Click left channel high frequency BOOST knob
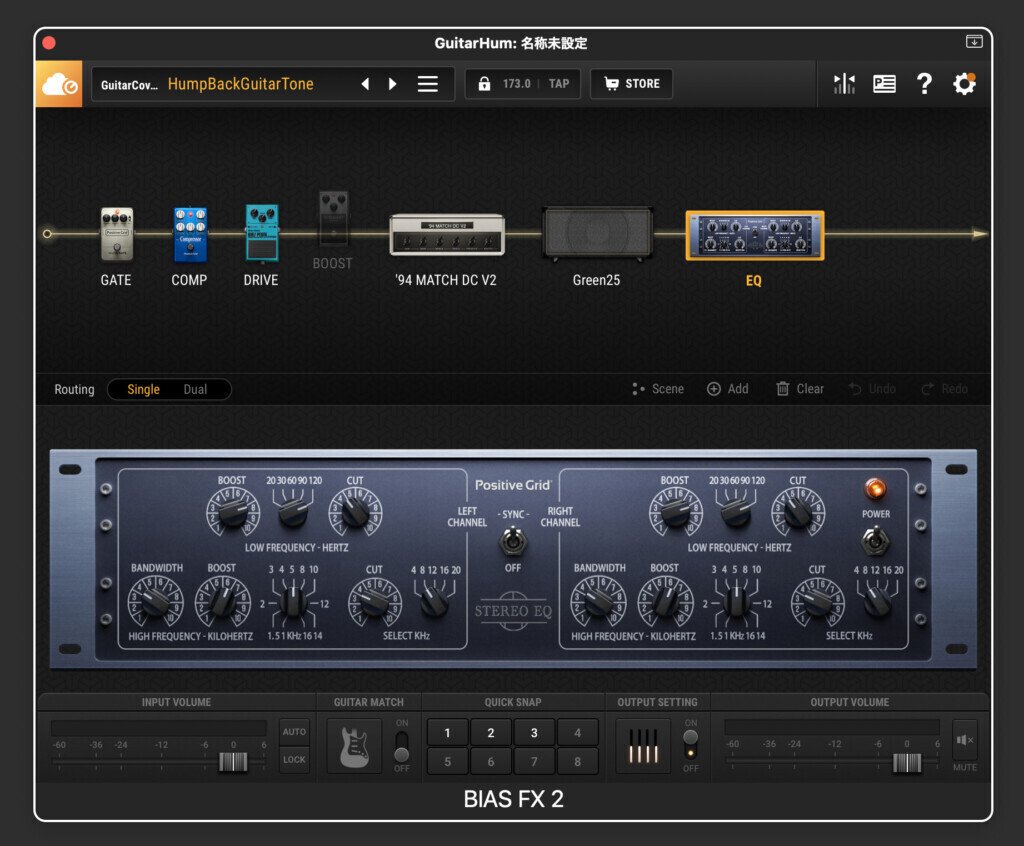1024x846 pixels. click(x=223, y=601)
